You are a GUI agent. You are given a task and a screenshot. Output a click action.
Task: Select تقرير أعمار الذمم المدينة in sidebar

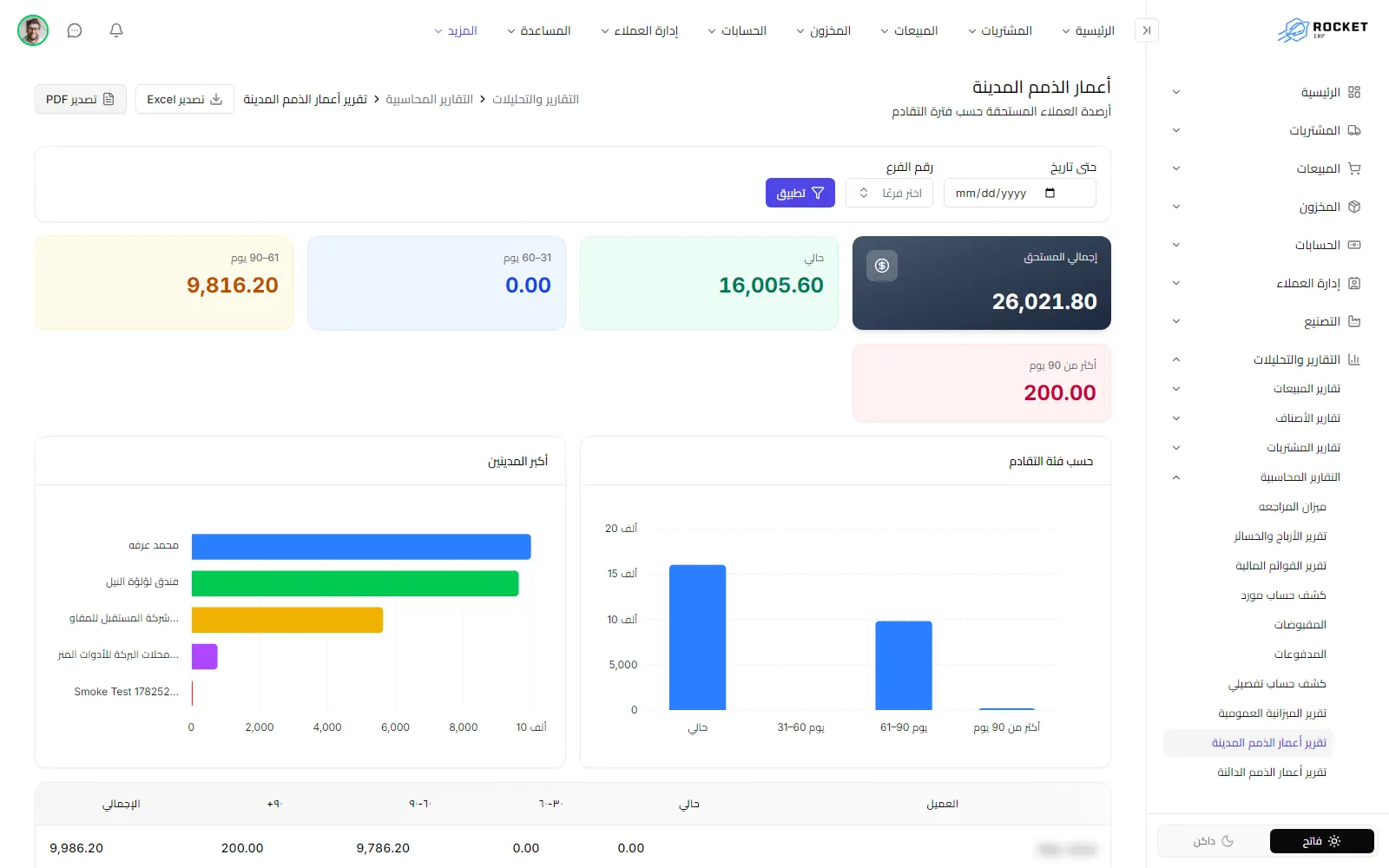[1247, 743]
